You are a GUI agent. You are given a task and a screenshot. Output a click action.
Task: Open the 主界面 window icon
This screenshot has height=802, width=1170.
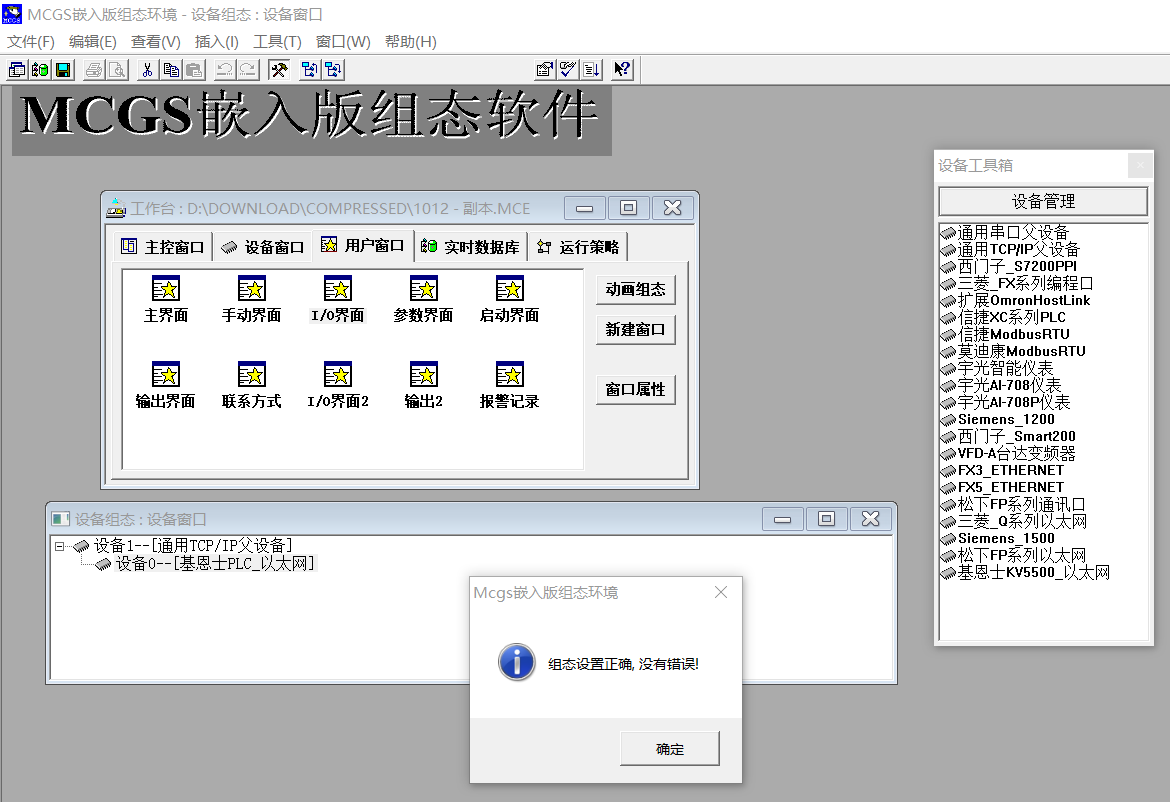(166, 290)
